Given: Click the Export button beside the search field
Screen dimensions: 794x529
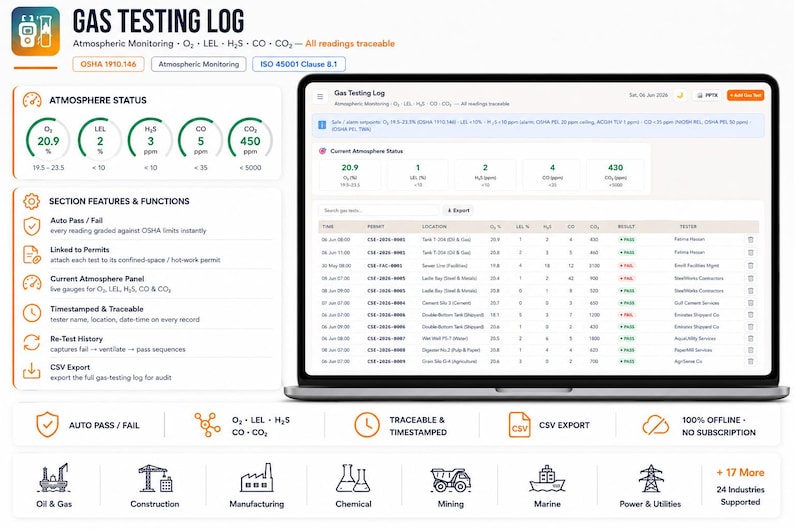Looking at the screenshot, I should pyautogui.click(x=458, y=210).
